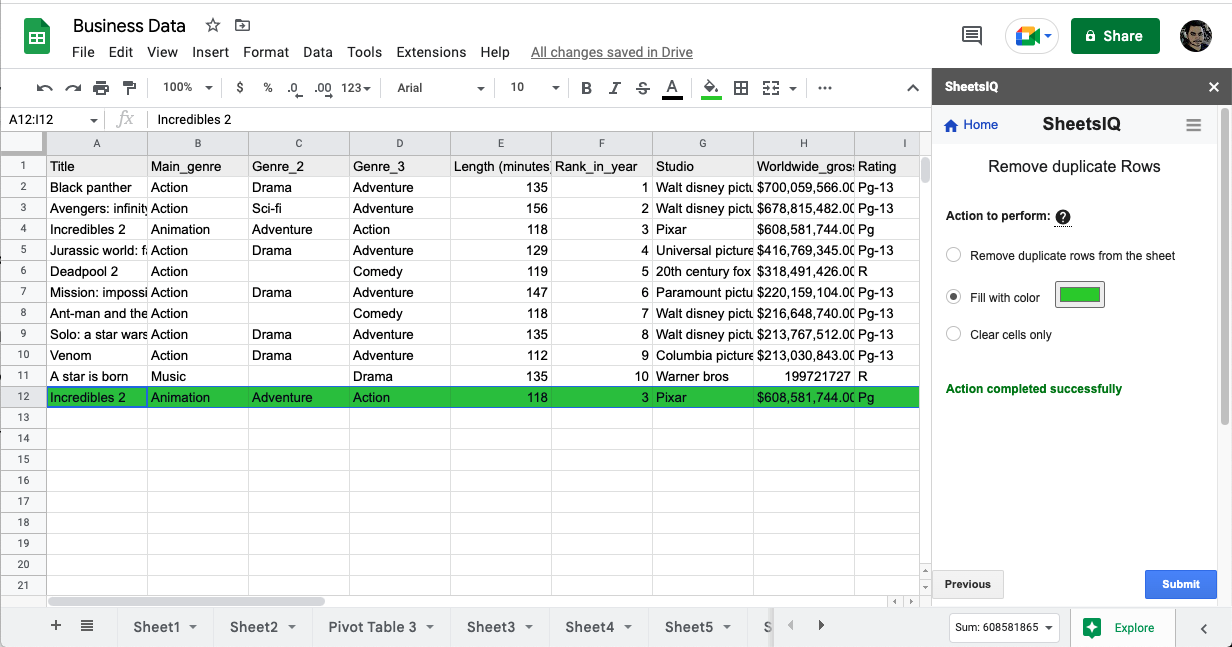Click the help icon beside Action to perform

tap(1063, 217)
